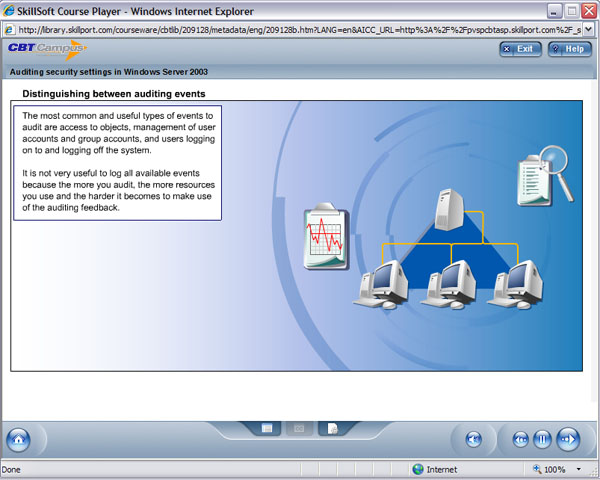600x480 pixels.
Task: Pause the course playback
Action: point(543,439)
